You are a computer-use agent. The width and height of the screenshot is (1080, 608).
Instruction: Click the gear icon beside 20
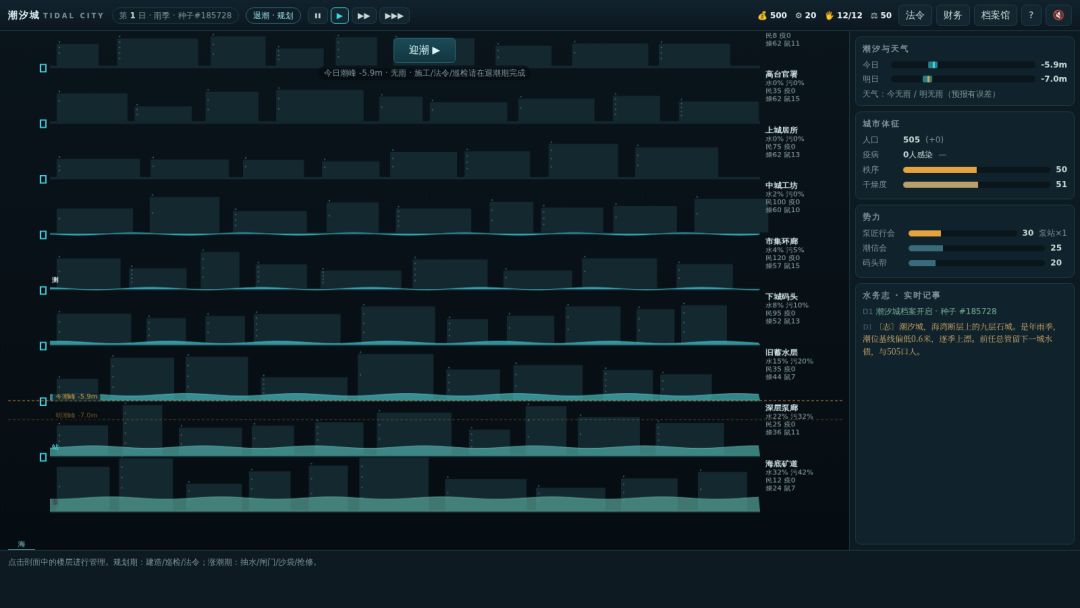click(x=798, y=15)
